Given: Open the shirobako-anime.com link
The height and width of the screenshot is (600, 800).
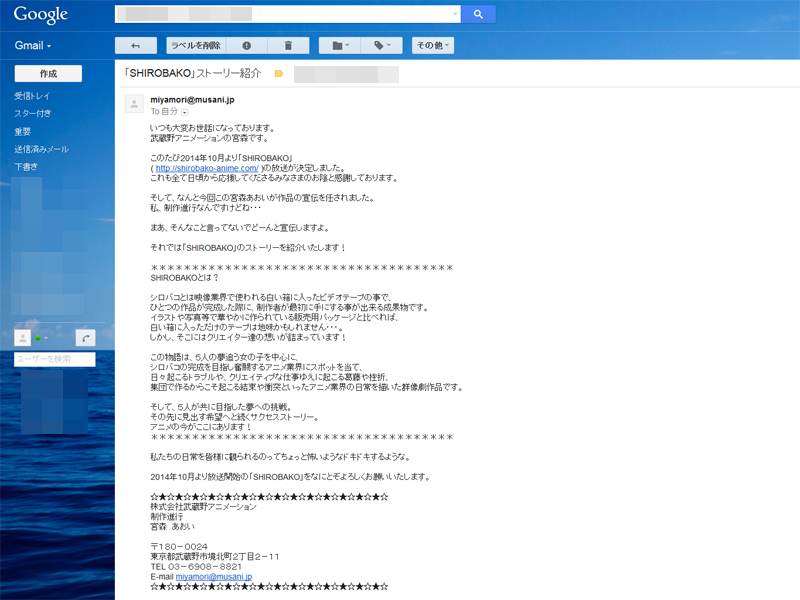Looking at the screenshot, I should tap(207, 168).
